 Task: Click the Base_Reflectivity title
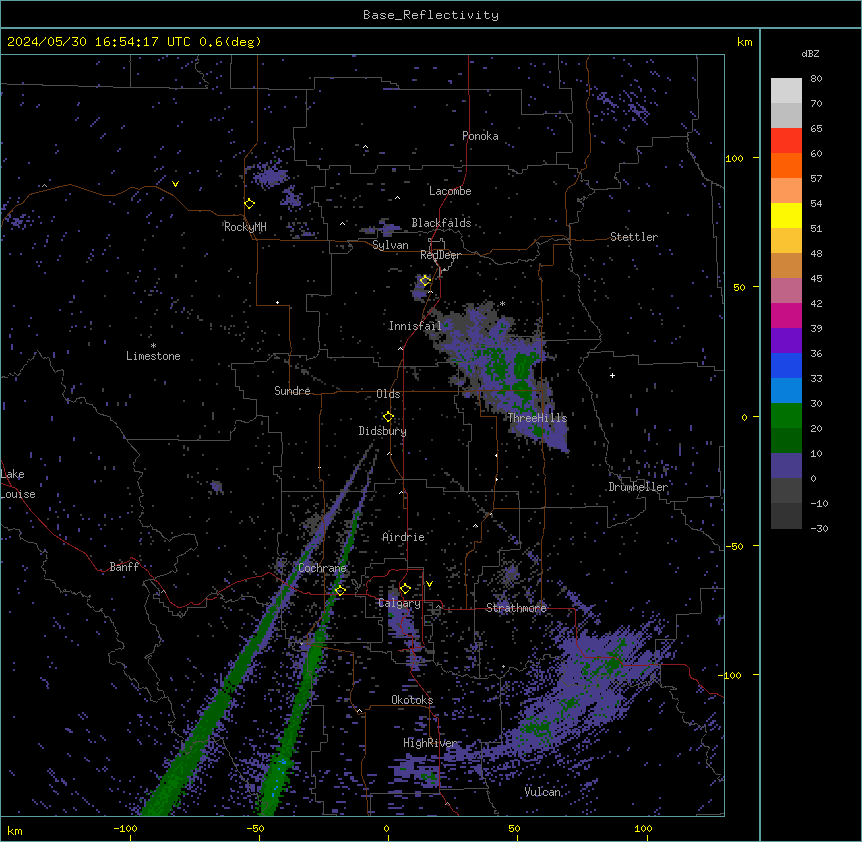coord(431,15)
